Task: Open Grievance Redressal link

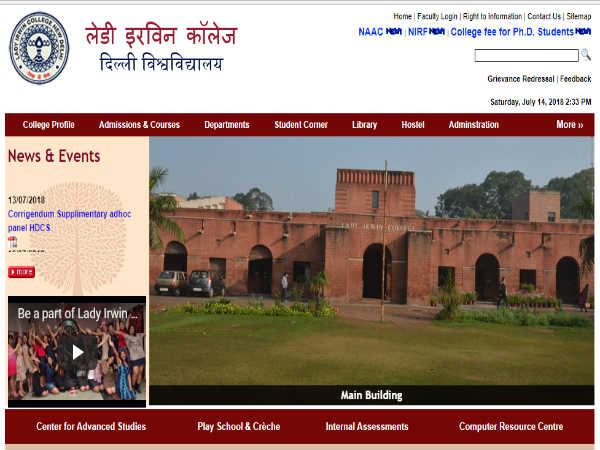Action: click(520, 78)
